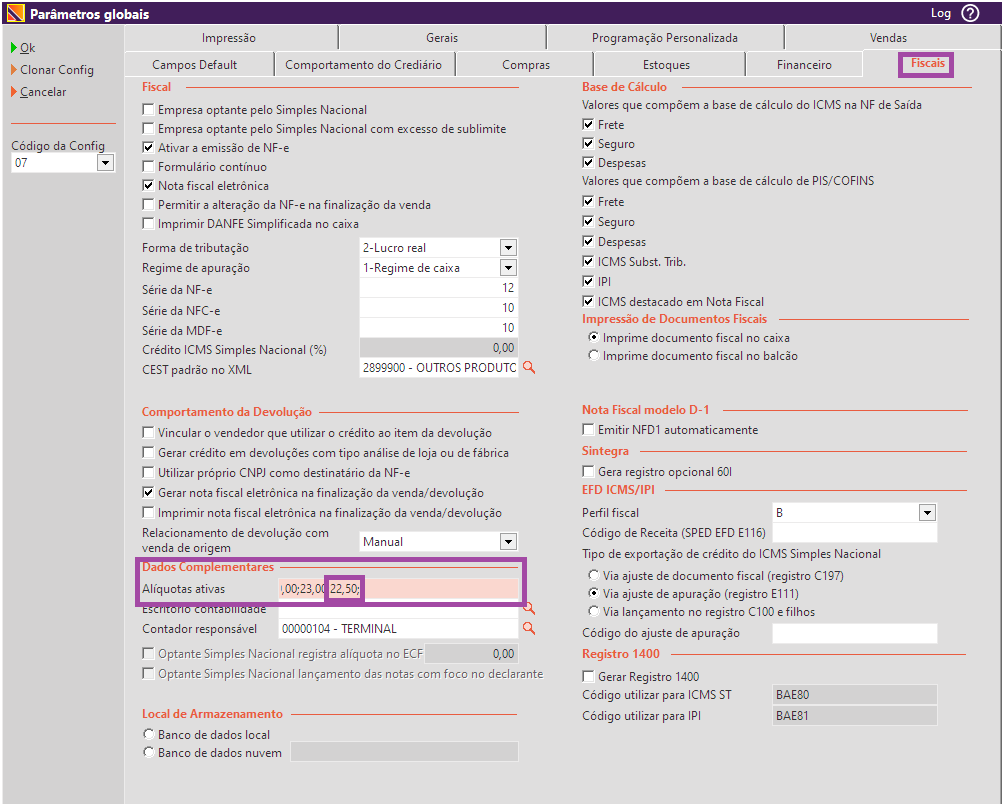Expand Forma de tributação dropdown
1005x810 pixels.
pos(508,247)
